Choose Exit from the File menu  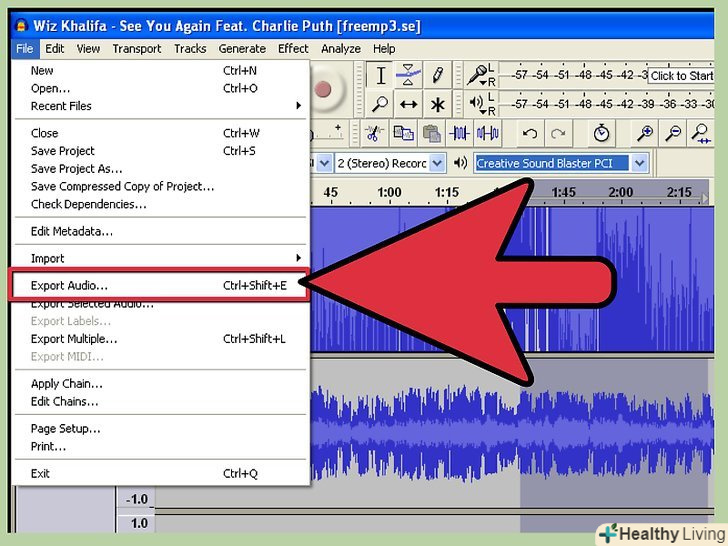pyautogui.click(x=160, y=474)
